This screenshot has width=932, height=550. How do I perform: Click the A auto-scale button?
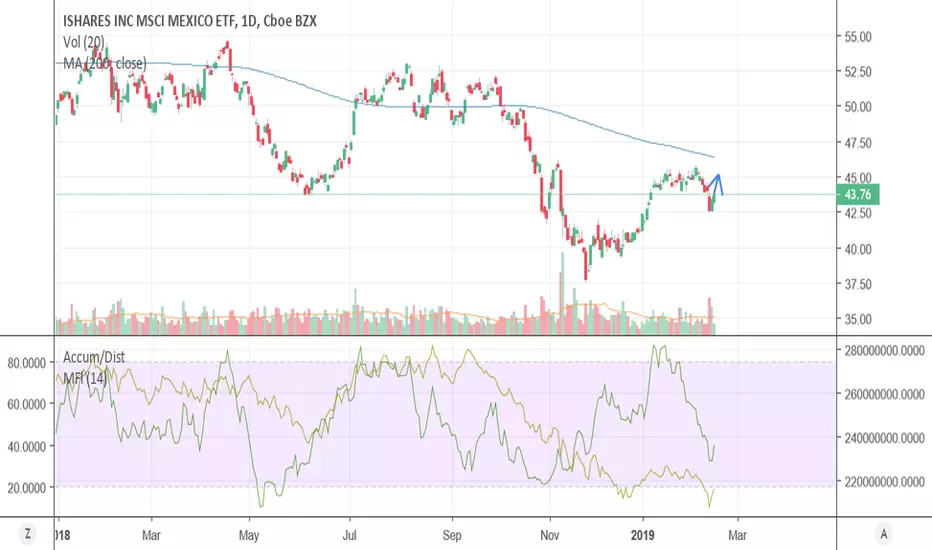click(x=884, y=534)
